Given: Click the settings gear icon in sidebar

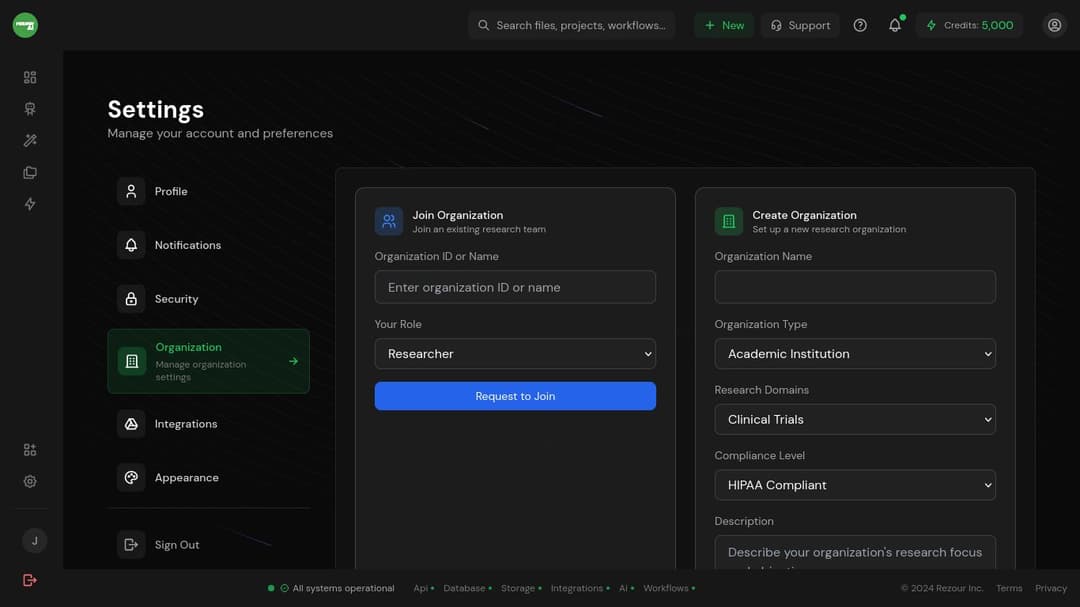Looking at the screenshot, I should pyautogui.click(x=30, y=481).
